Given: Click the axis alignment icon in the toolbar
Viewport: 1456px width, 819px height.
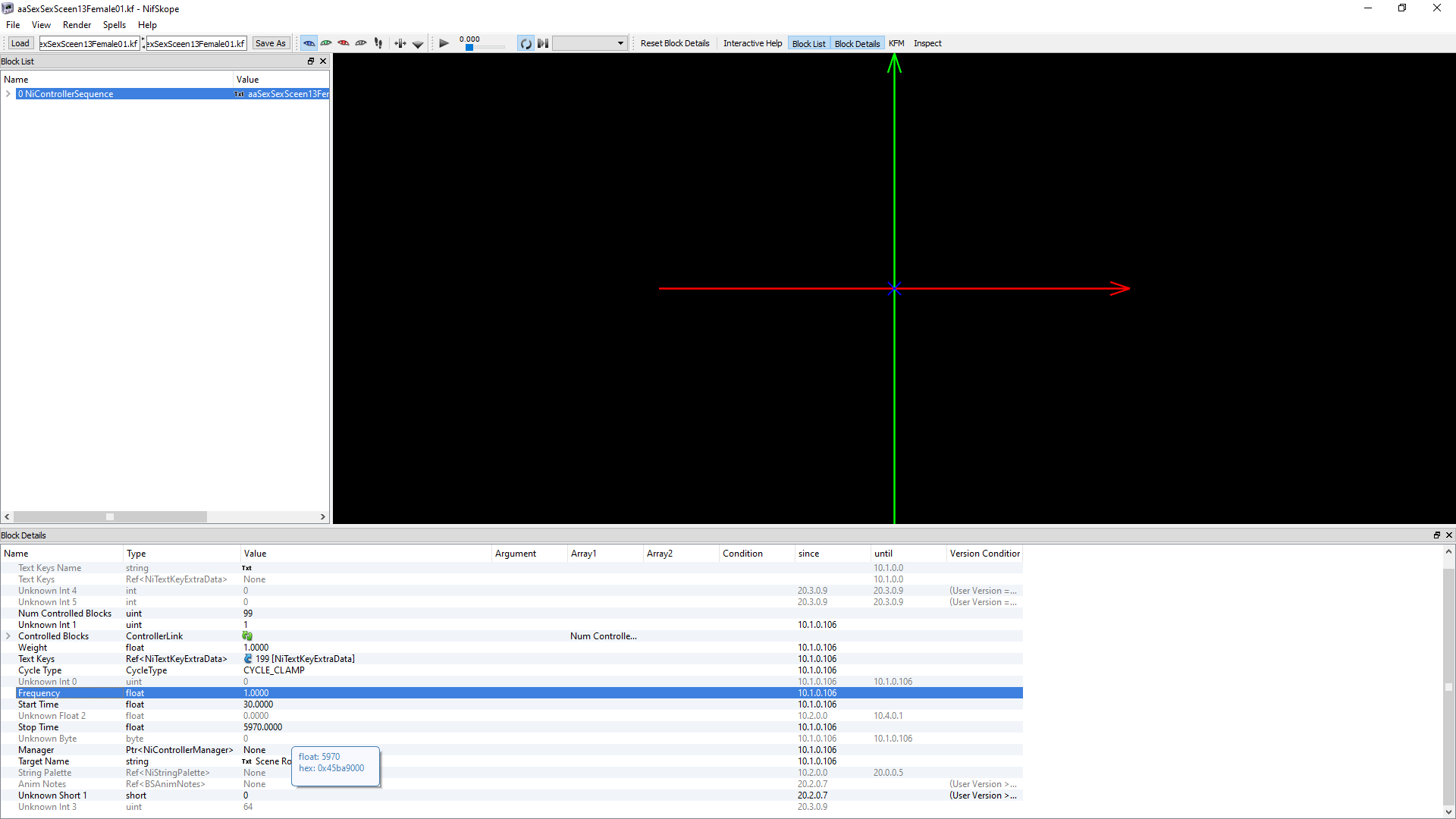Looking at the screenshot, I should click(x=400, y=43).
